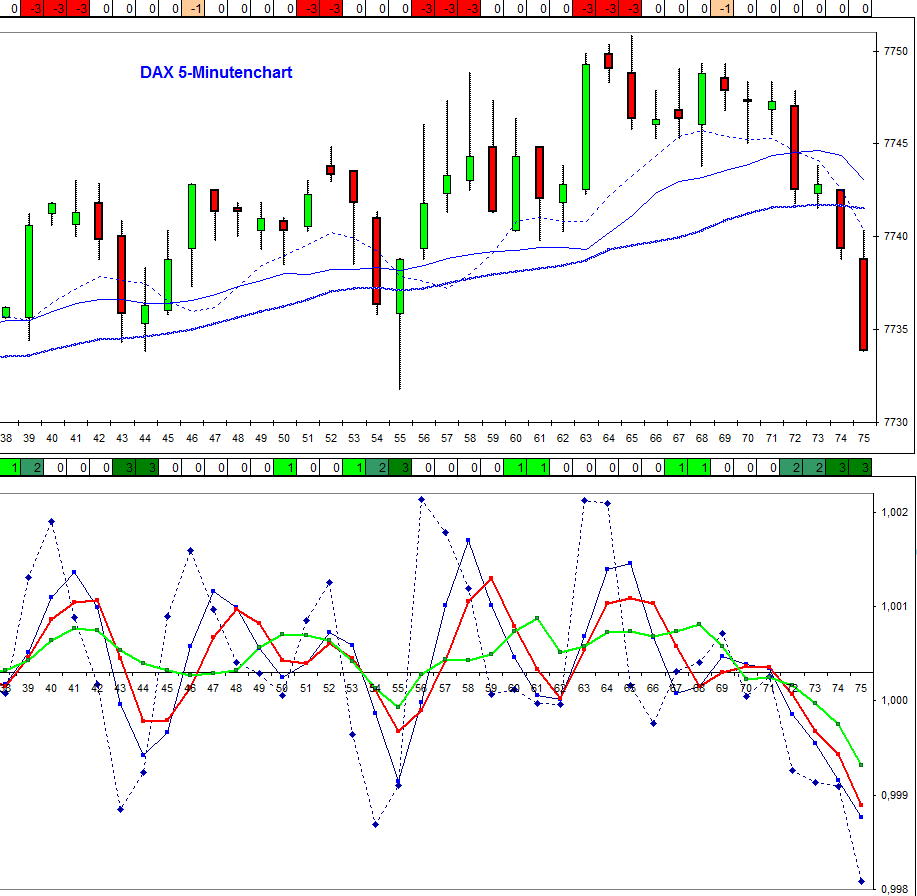Click the 0,998 oscillator axis label
The width and height of the screenshot is (917, 896).
(895, 888)
